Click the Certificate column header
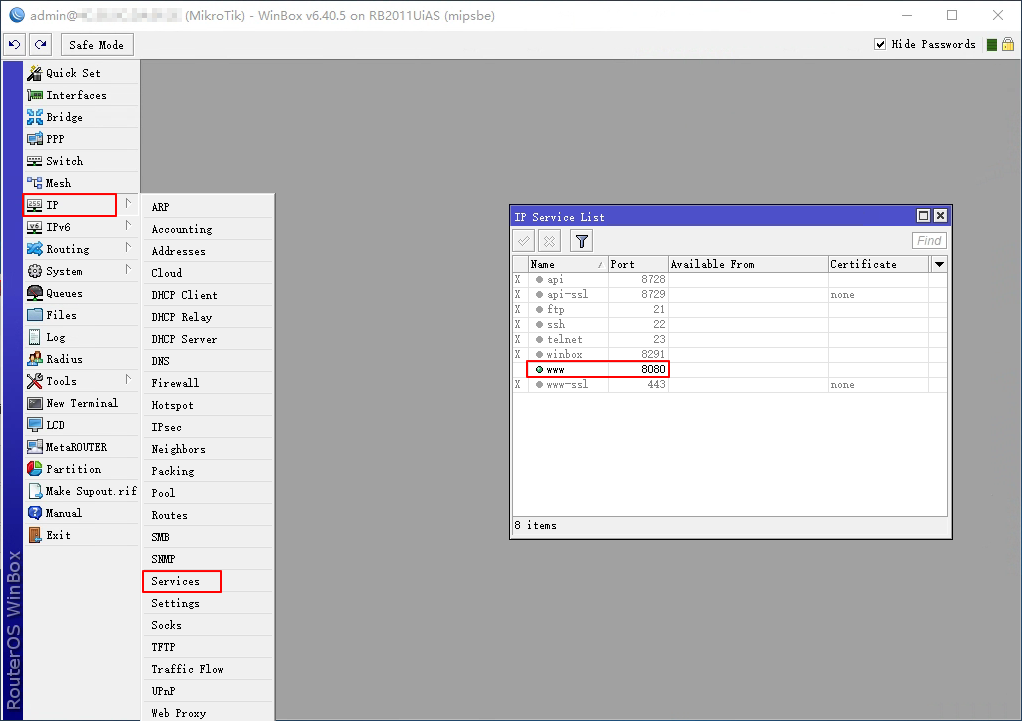 879,264
